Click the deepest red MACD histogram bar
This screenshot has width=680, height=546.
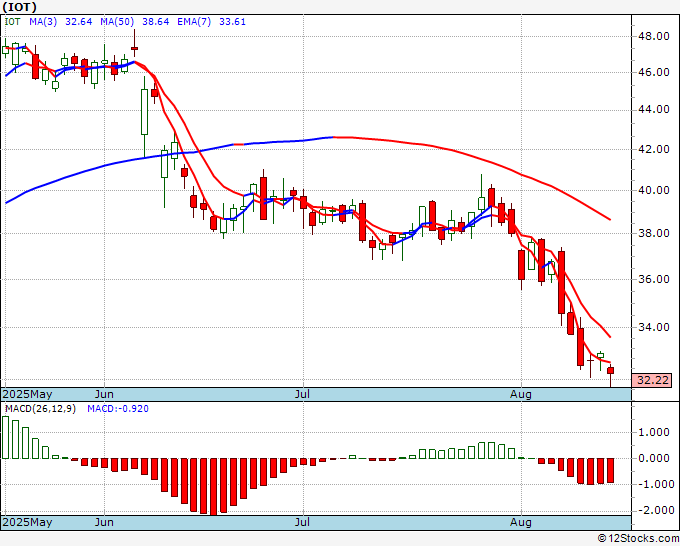[x=213, y=487]
